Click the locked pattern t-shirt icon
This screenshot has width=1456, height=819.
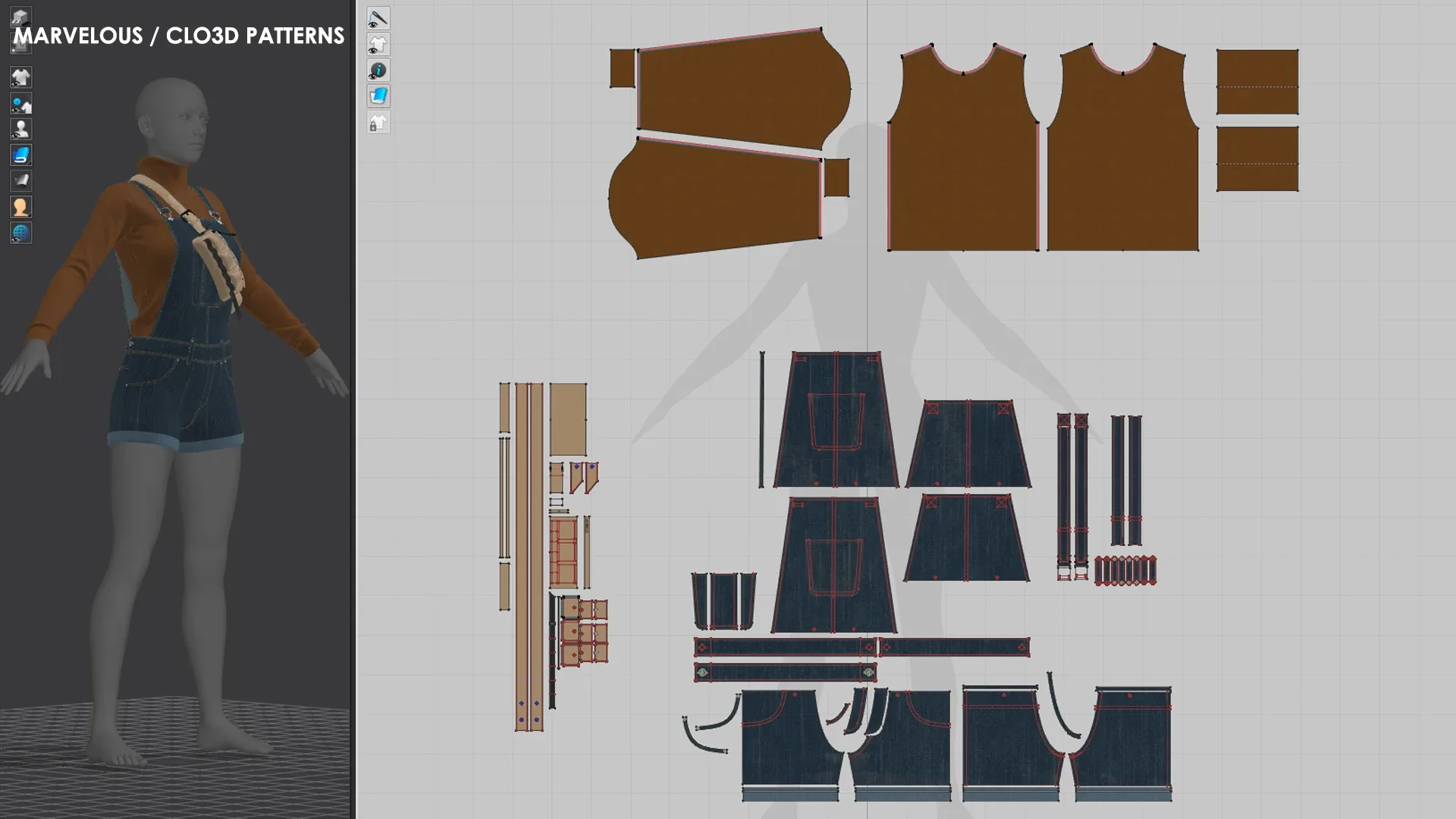pyautogui.click(x=378, y=122)
